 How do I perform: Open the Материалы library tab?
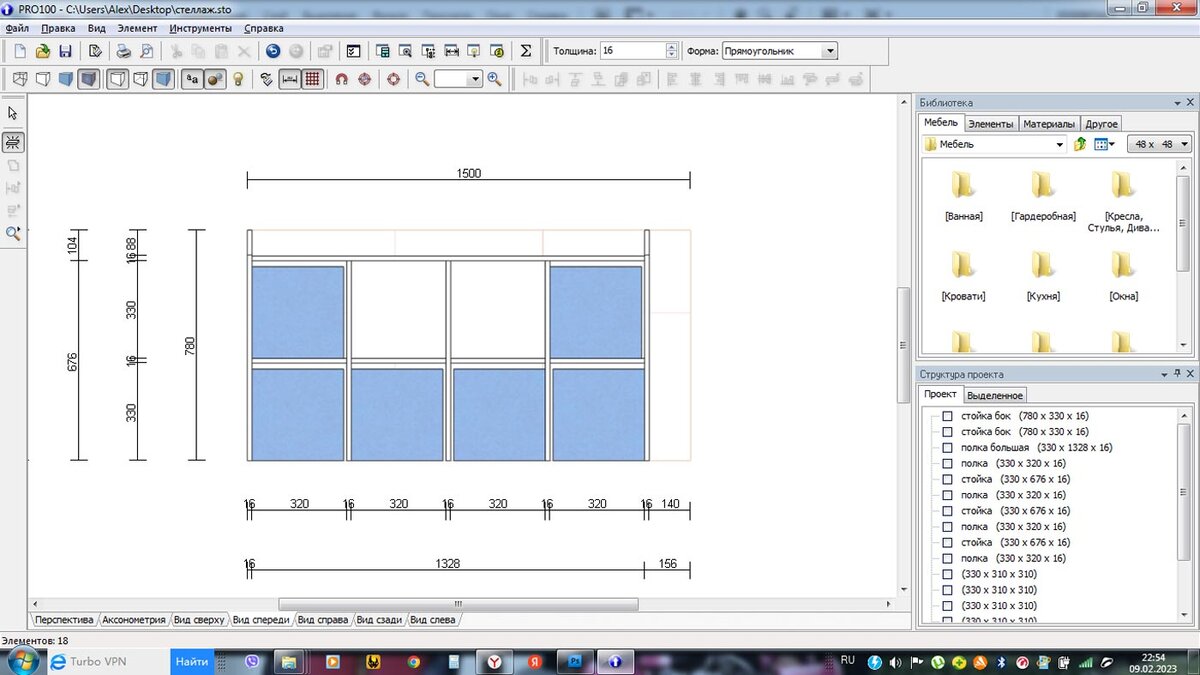[x=1049, y=124]
